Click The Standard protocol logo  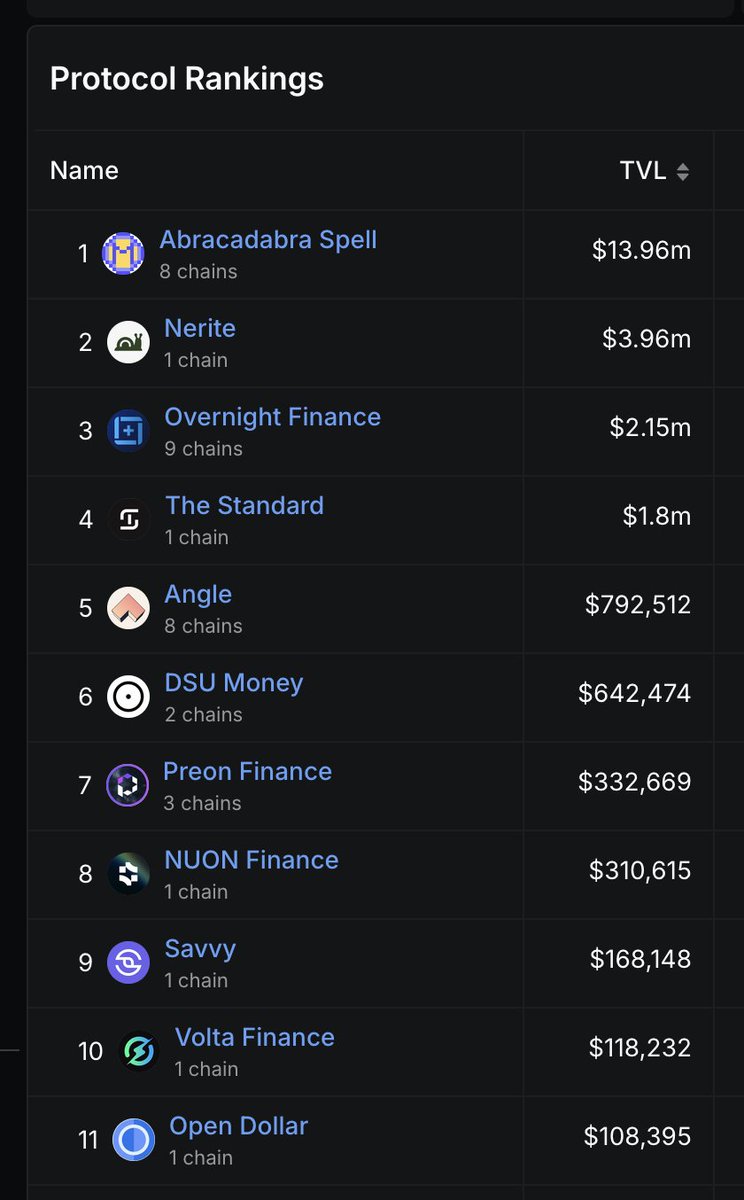pyautogui.click(x=128, y=520)
